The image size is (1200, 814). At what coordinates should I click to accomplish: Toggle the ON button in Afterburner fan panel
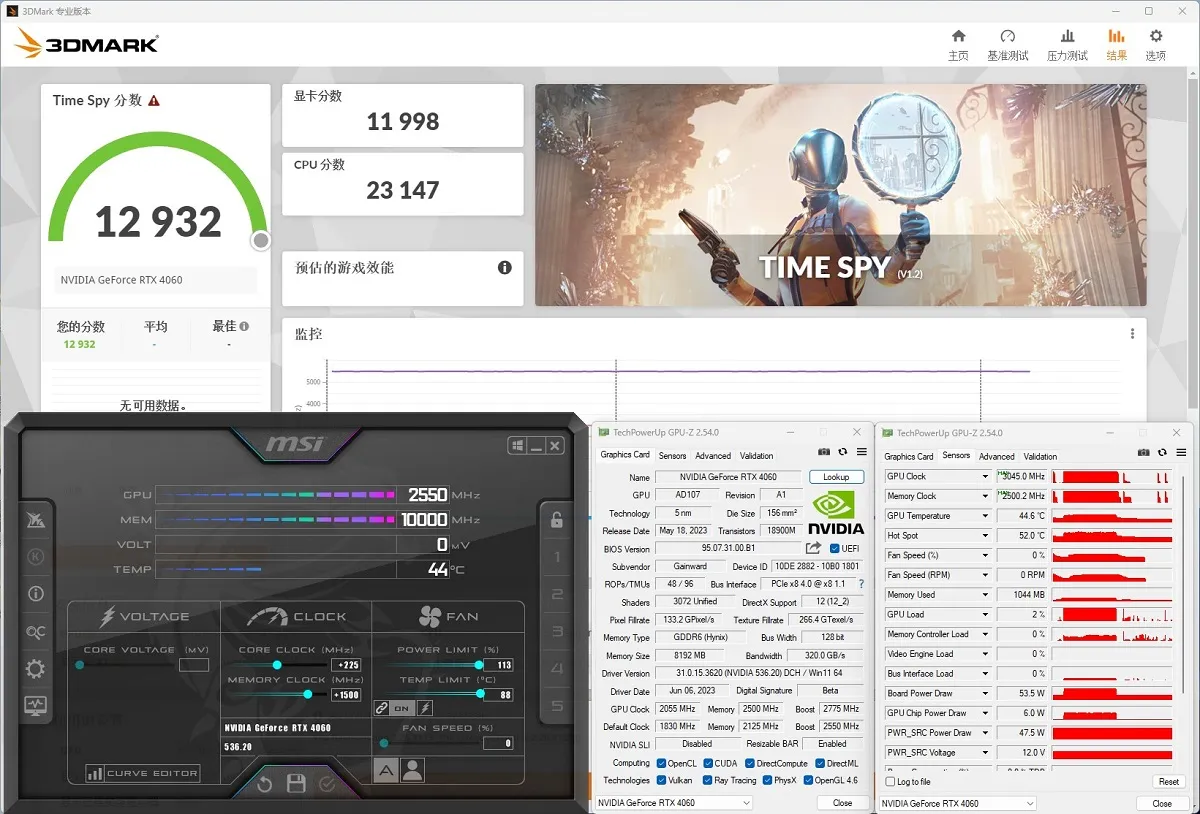pos(403,708)
